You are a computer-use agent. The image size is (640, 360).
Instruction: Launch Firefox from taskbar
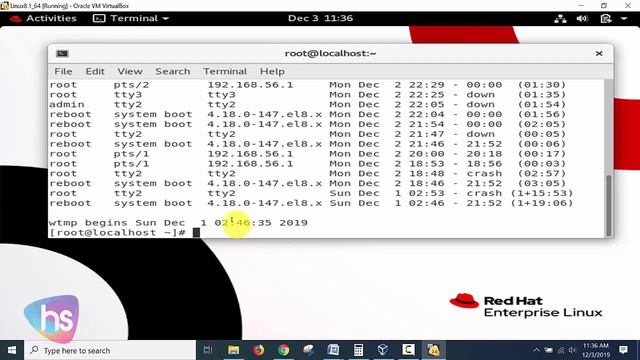(258, 350)
